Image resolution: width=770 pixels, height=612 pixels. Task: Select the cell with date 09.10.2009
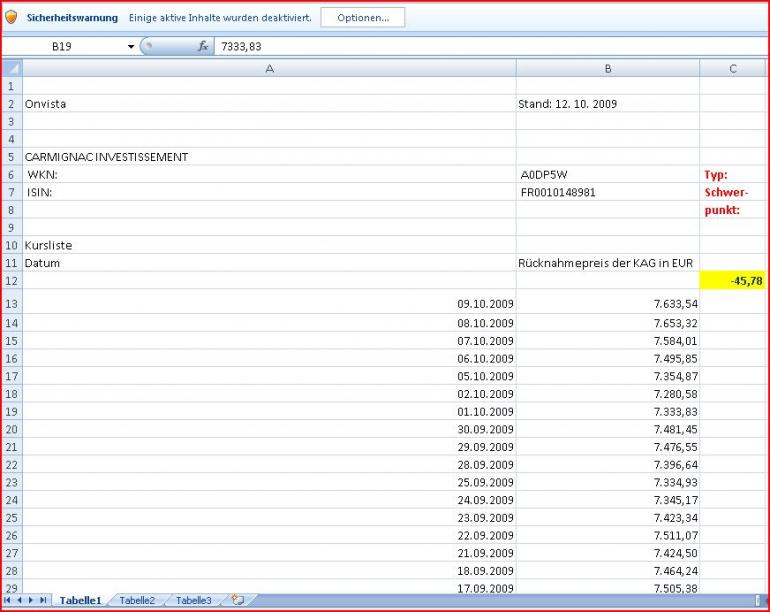tap(269, 304)
